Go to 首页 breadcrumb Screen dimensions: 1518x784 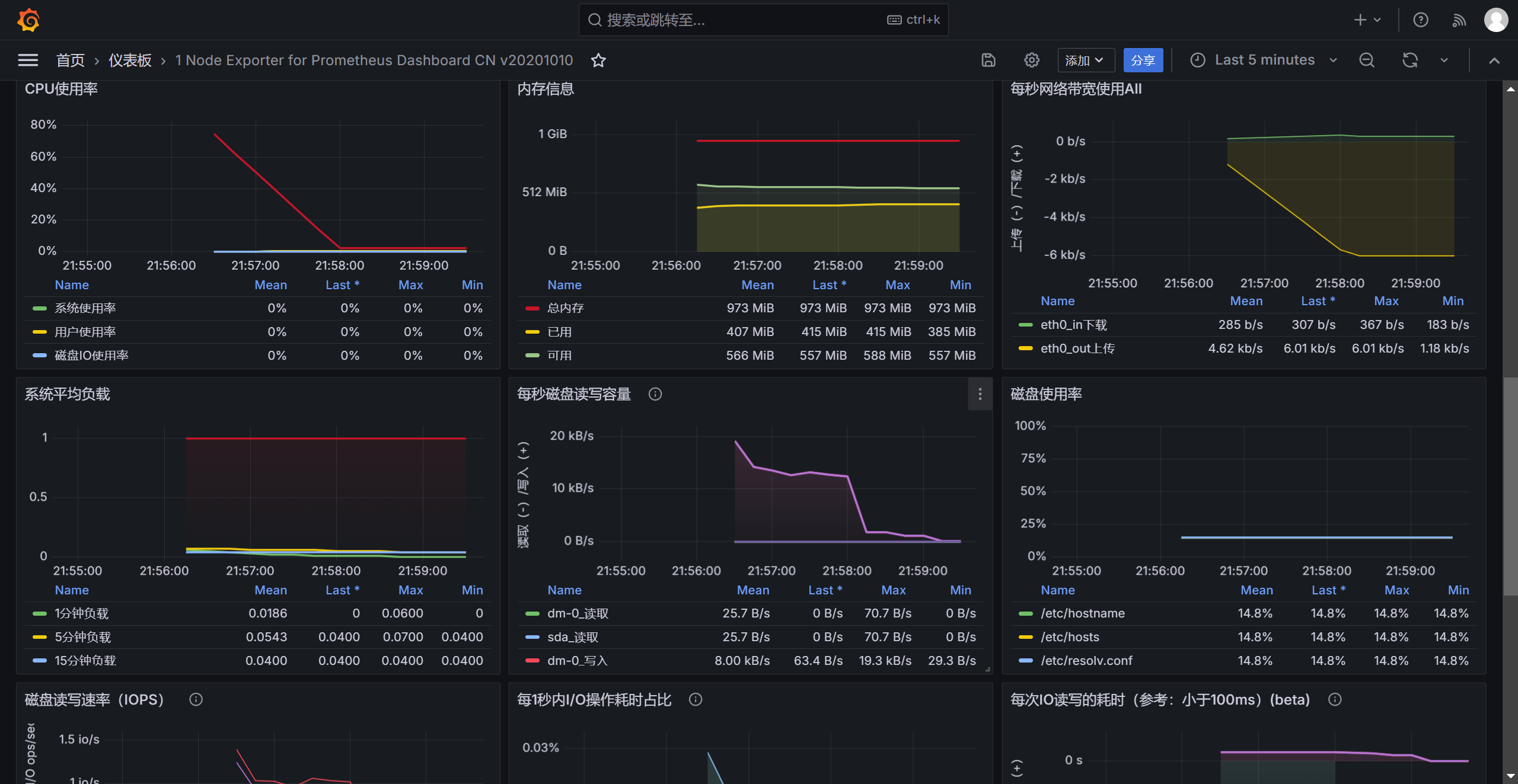(70, 60)
